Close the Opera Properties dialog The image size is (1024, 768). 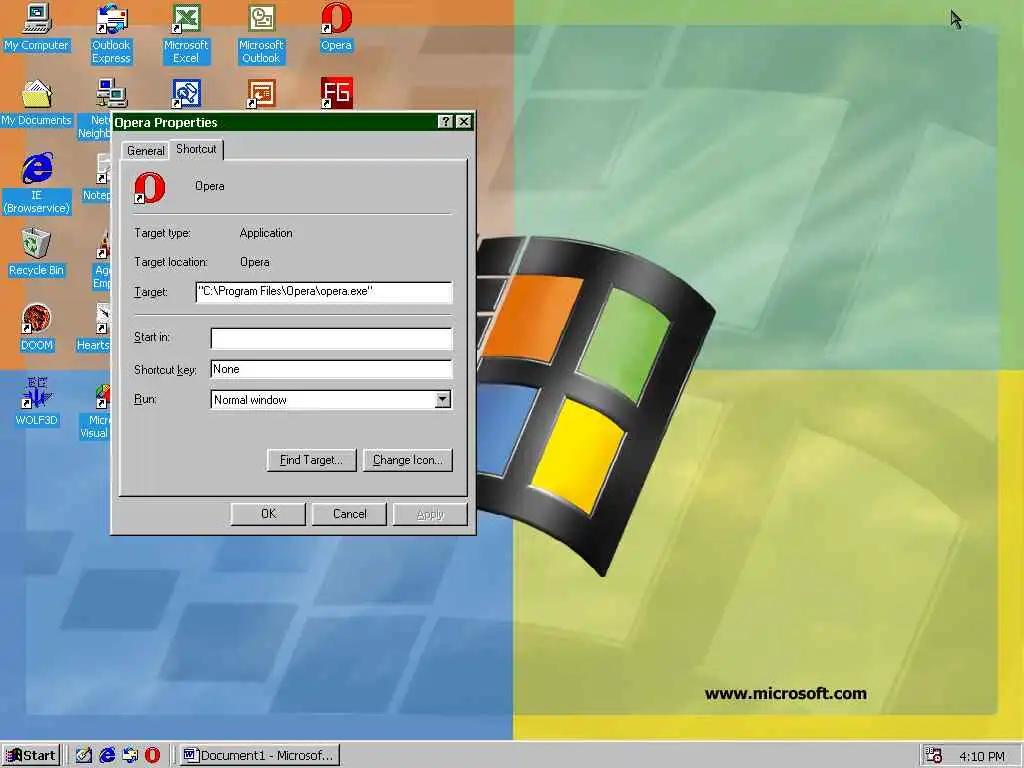coord(464,121)
